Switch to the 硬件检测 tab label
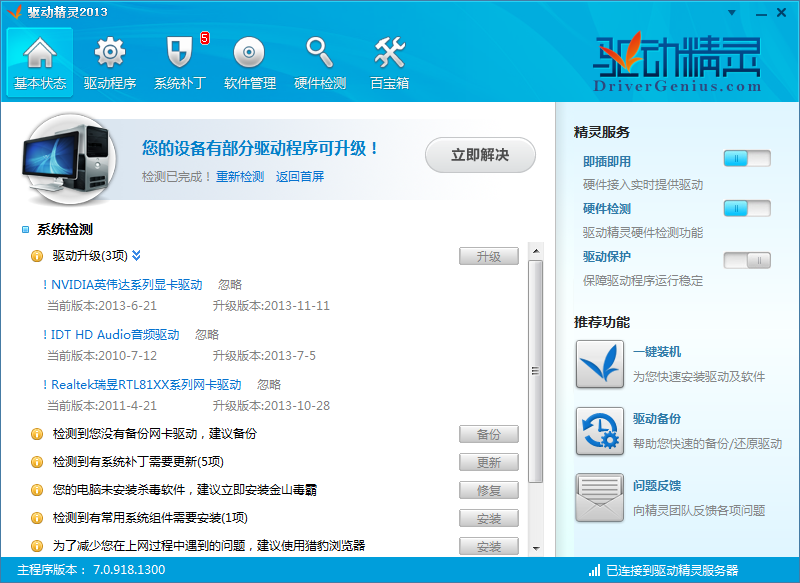Viewport: 800px width, 583px height. [320, 83]
